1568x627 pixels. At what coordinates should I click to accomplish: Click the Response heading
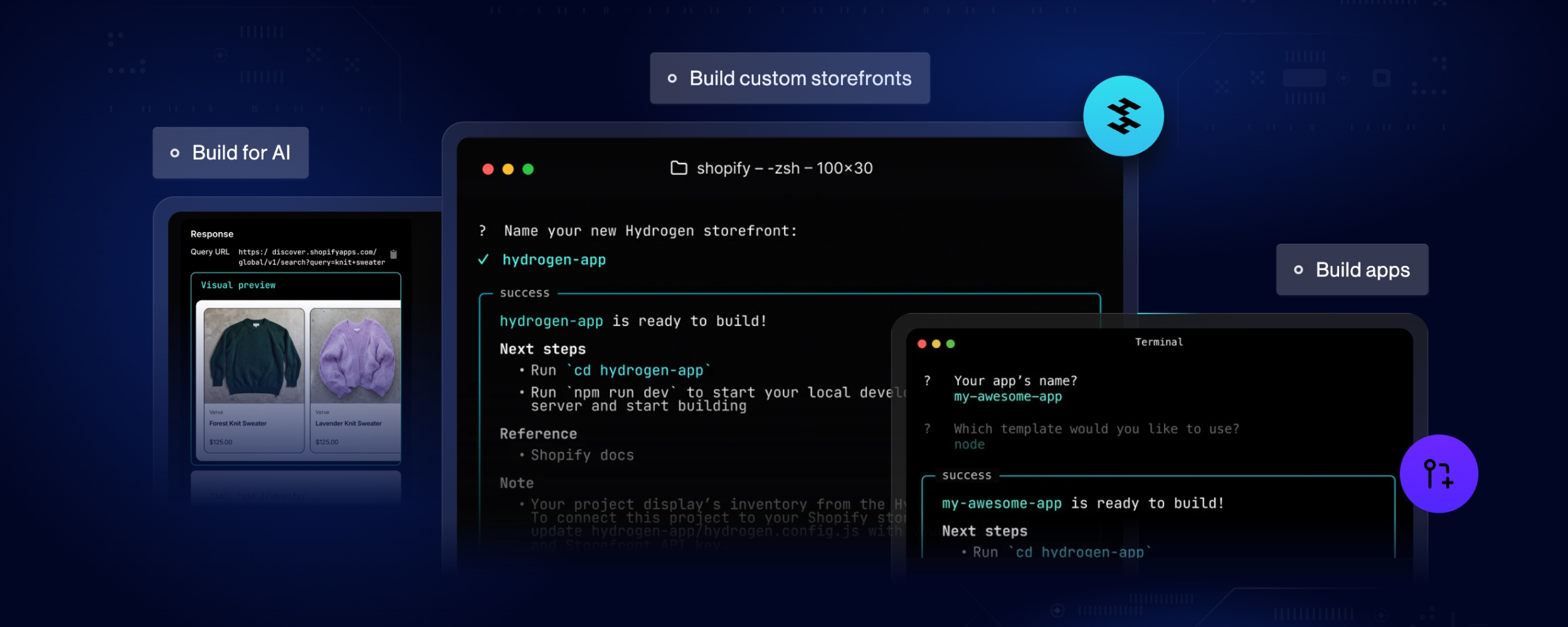coord(212,234)
